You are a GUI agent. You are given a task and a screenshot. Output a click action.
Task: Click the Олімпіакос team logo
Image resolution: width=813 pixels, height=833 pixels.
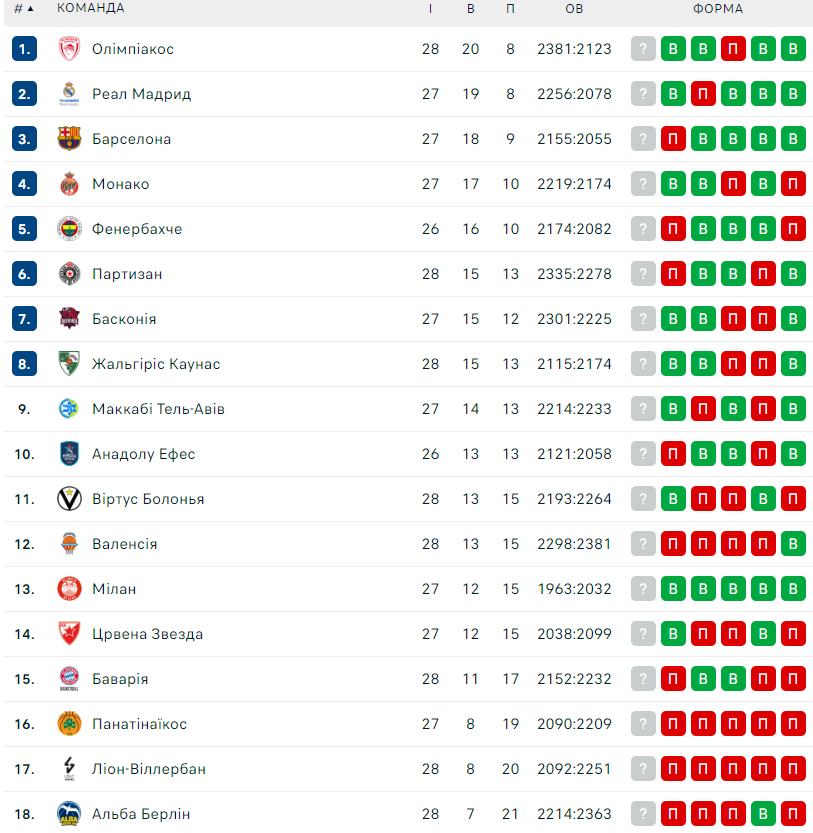(69, 49)
